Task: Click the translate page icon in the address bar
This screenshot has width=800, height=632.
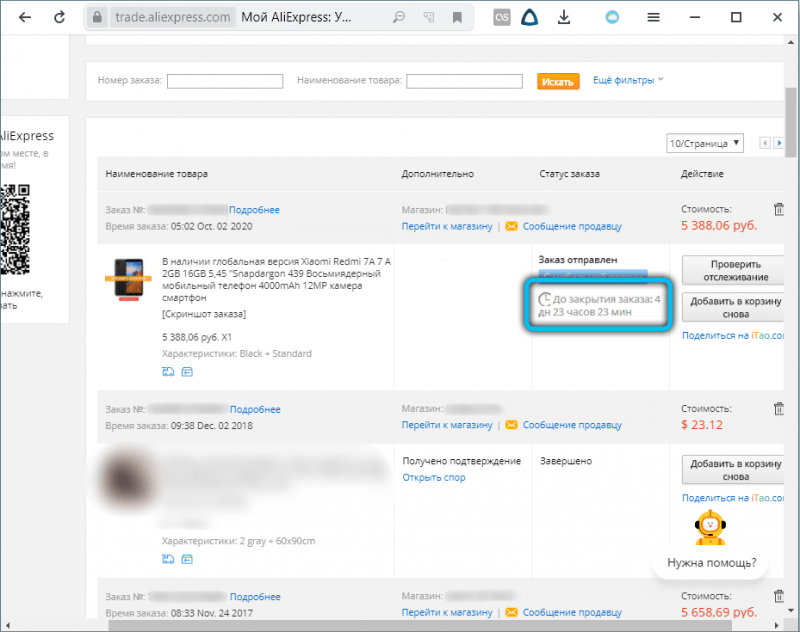Action: 429,17
